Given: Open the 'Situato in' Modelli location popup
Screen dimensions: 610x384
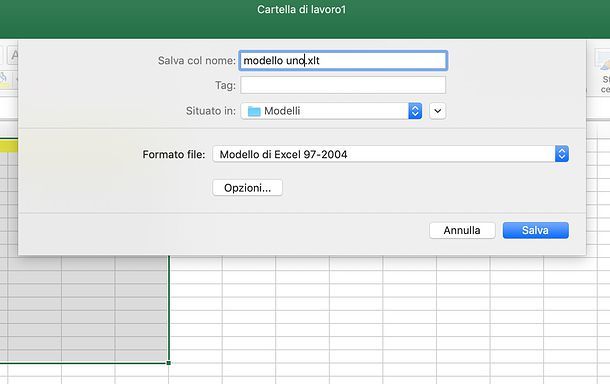Looking at the screenshot, I should click(x=331, y=111).
